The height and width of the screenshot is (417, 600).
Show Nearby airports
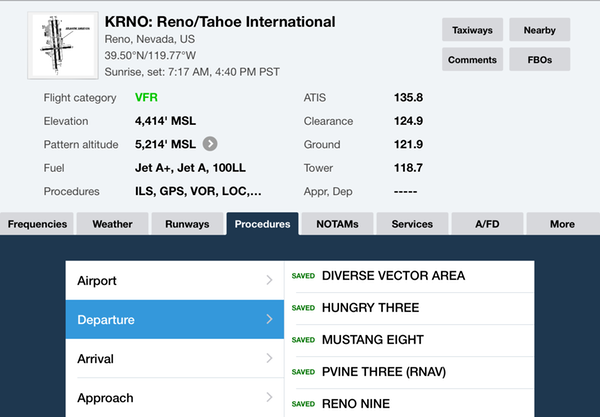[539, 30]
